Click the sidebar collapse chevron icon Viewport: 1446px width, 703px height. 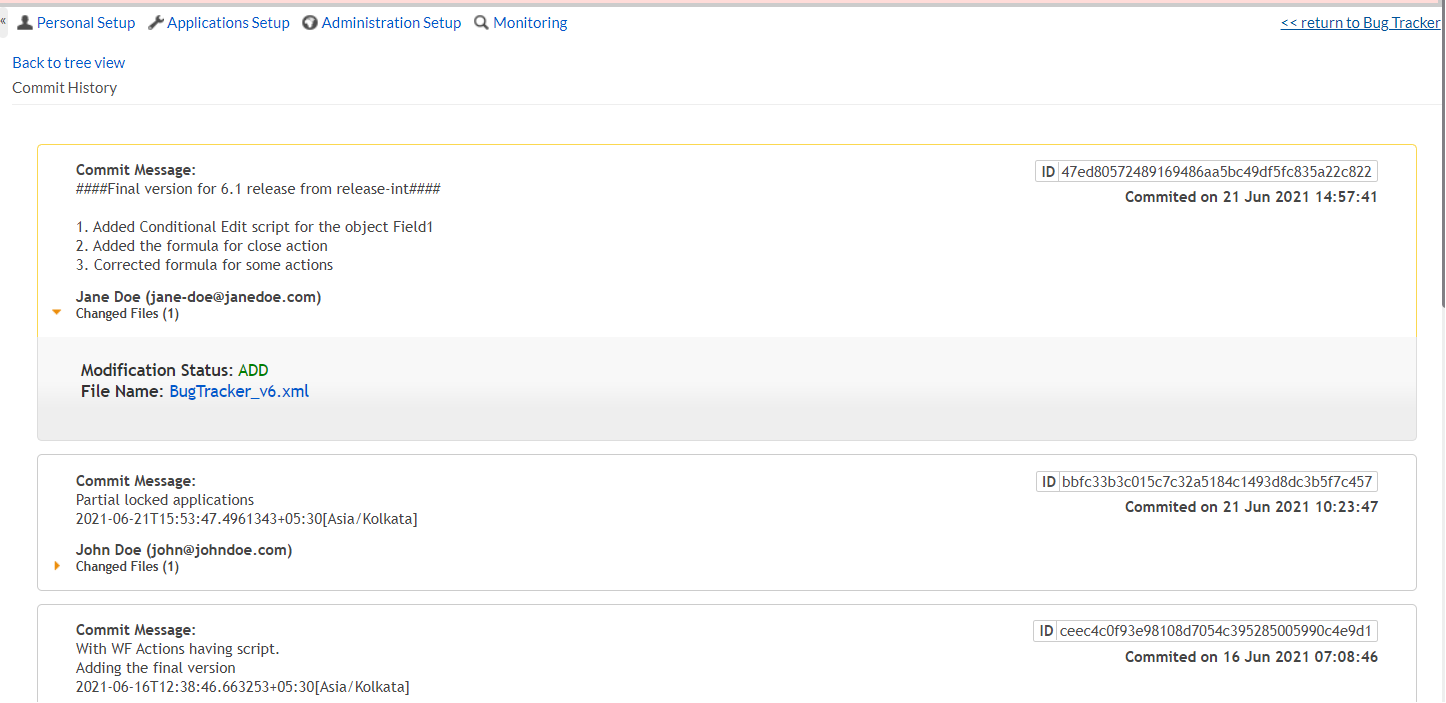3,20
